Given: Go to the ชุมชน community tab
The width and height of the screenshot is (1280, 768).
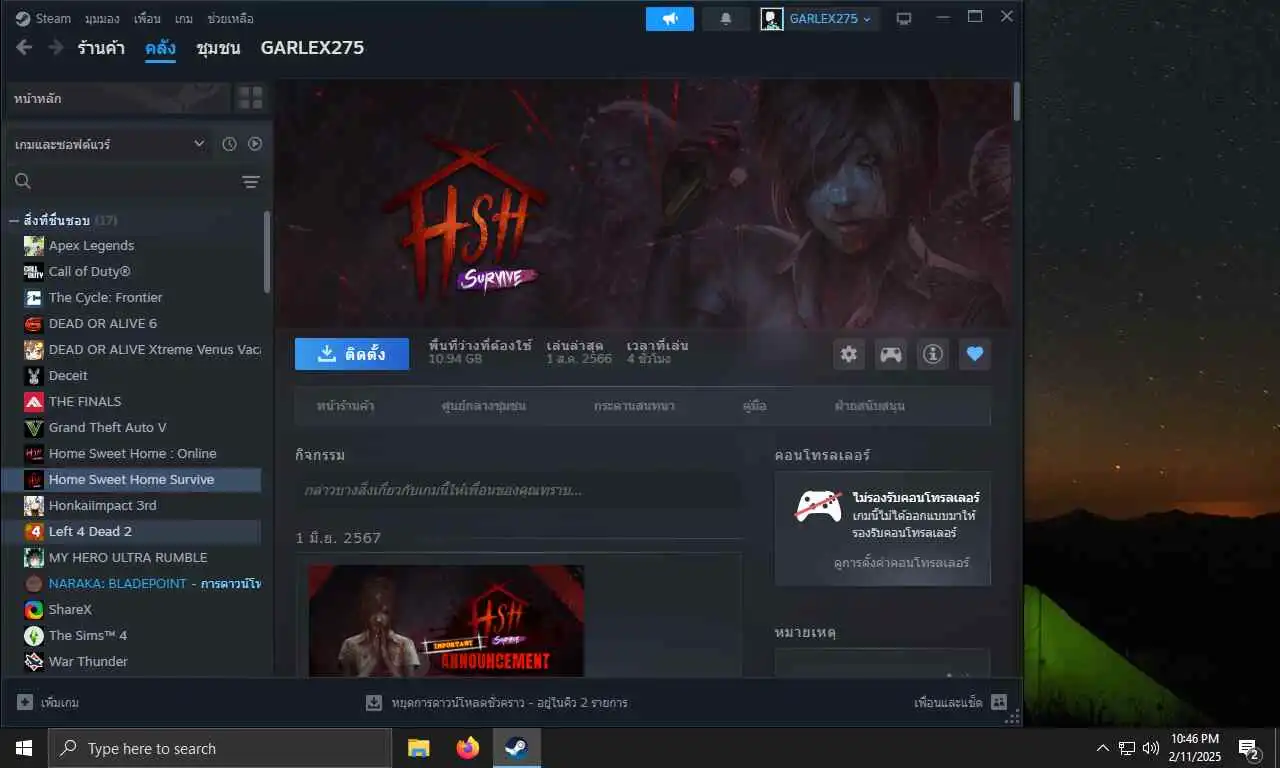Looking at the screenshot, I should [218, 48].
